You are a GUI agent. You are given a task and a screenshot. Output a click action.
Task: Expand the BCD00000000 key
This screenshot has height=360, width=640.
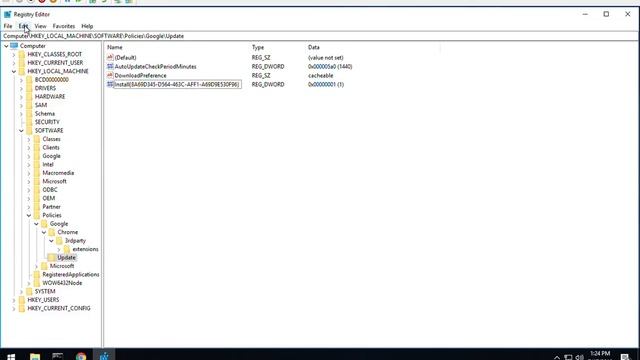point(21,80)
